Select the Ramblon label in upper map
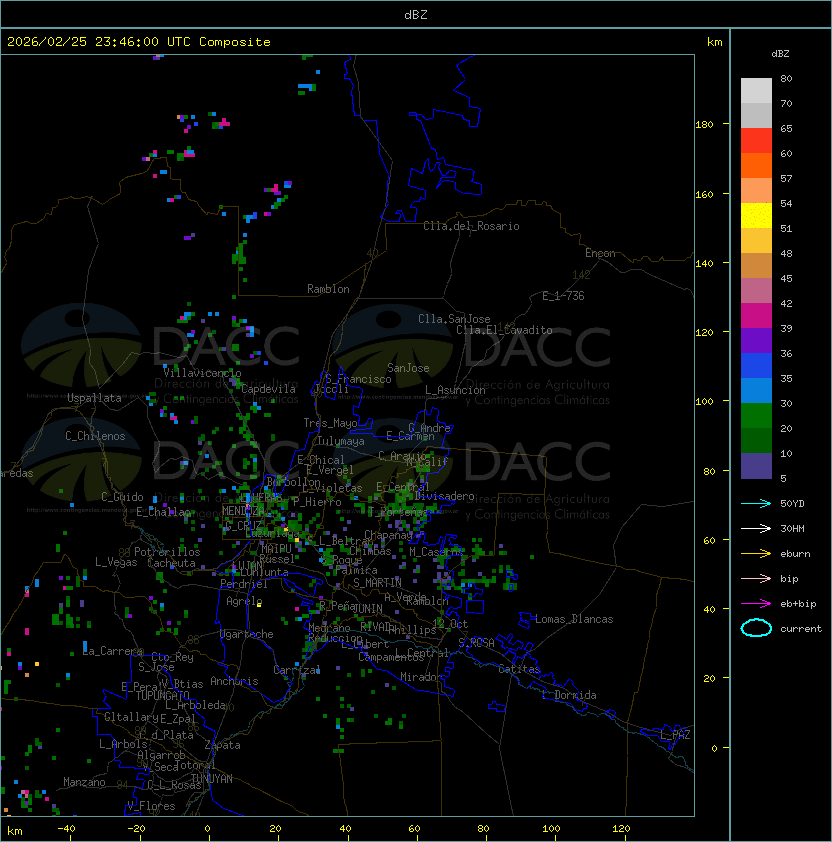The width and height of the screenshot is (832, 842). (x=328, y=289)
